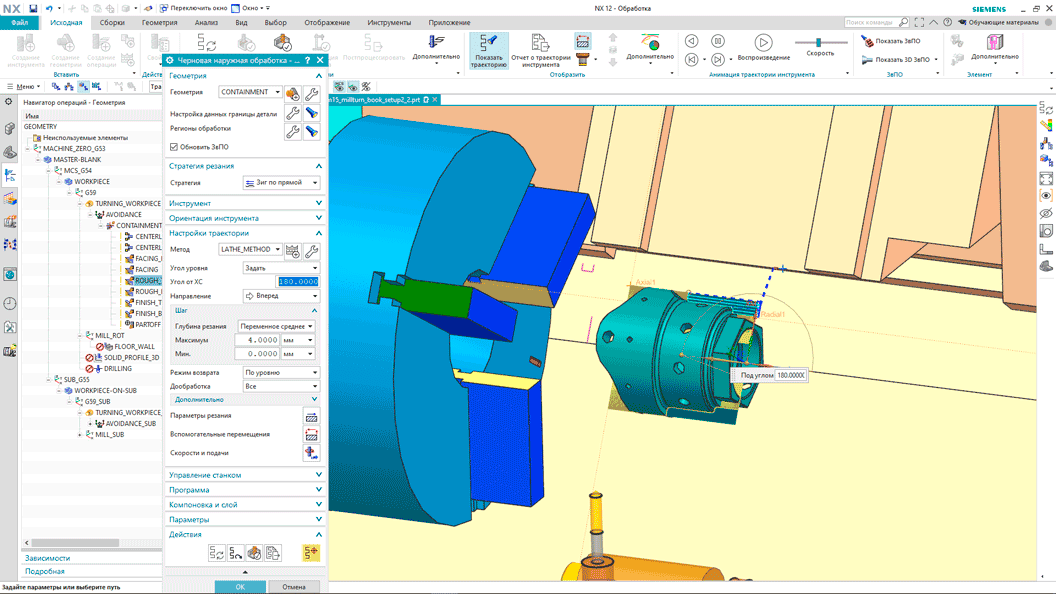
Task: Switch to the Приложение ribbon tab
Action: coord(449,22)
